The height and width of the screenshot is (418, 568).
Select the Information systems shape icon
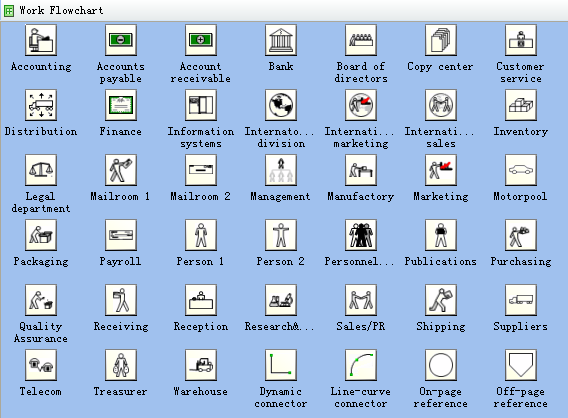click(201, 105)
